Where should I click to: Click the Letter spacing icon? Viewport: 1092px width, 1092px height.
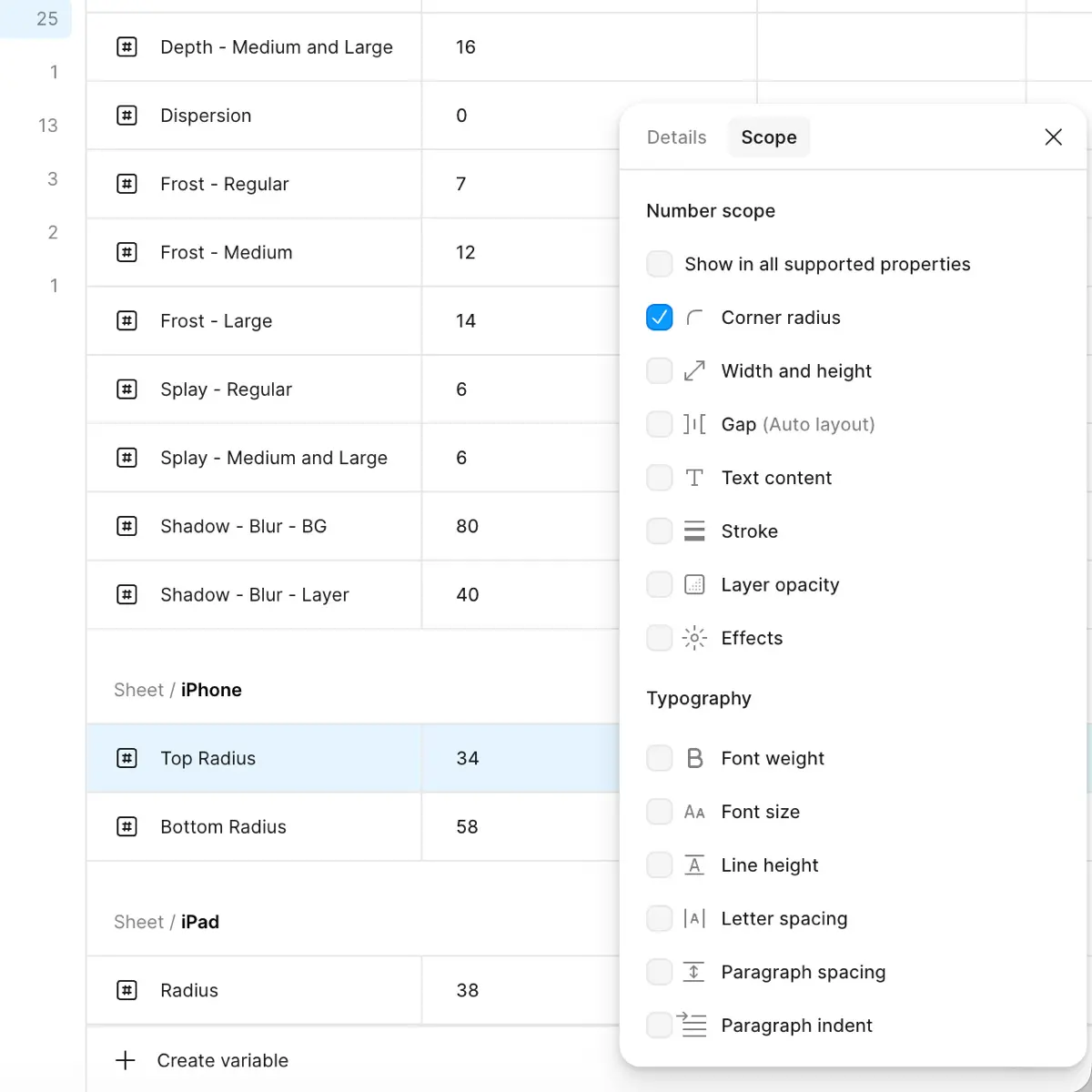coord(694,918)
